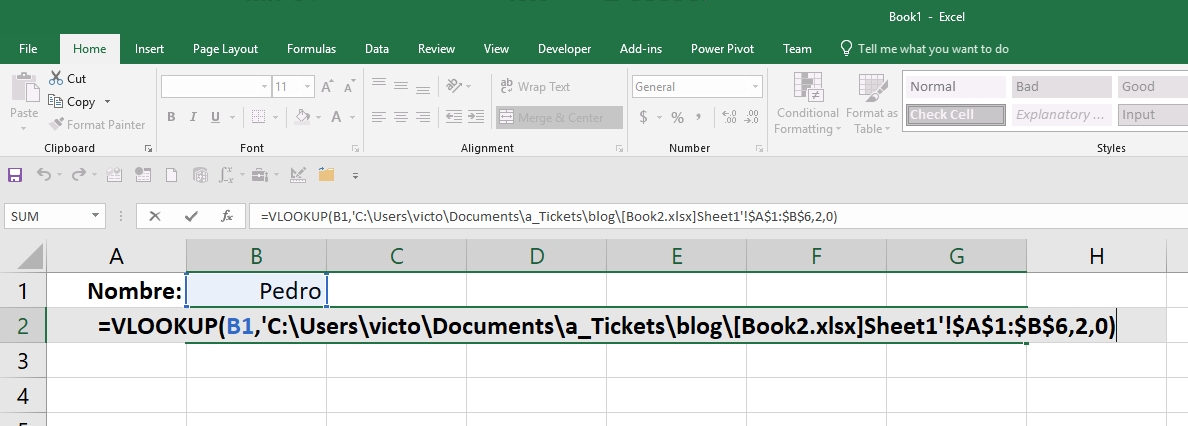Confirm the formula with the Enter checkmark
This screenshot has height=426, width=1188.
(x=190, y=215)
